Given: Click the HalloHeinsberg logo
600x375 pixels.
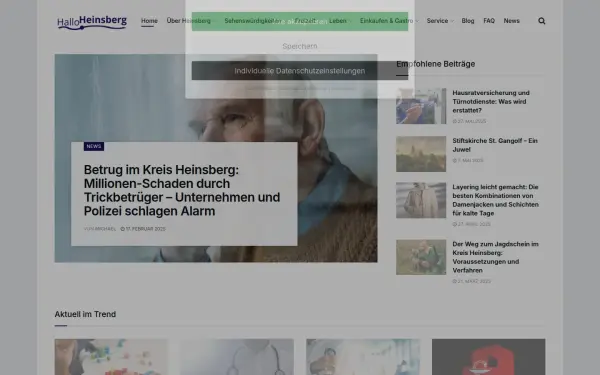Looking at the screenshot, I should pyautogui.click(x=92, y=22).
